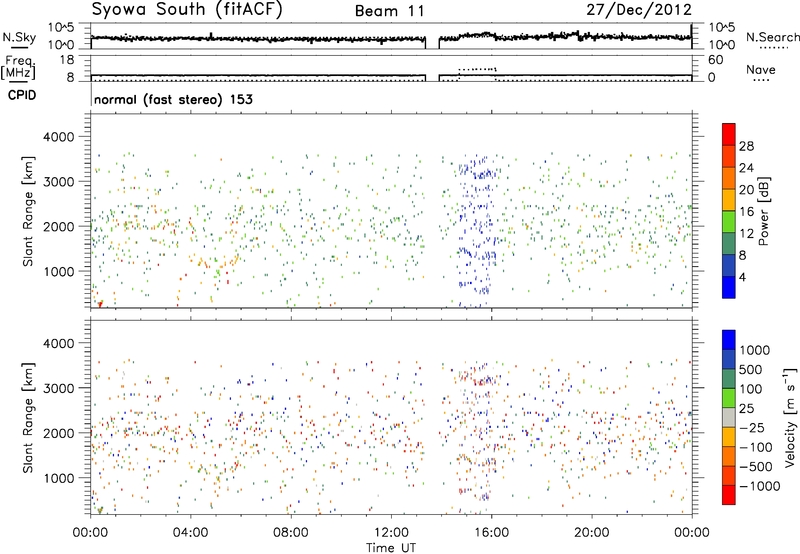
Task: Click the '20:00' time tick label
Action: click(592, 533)
